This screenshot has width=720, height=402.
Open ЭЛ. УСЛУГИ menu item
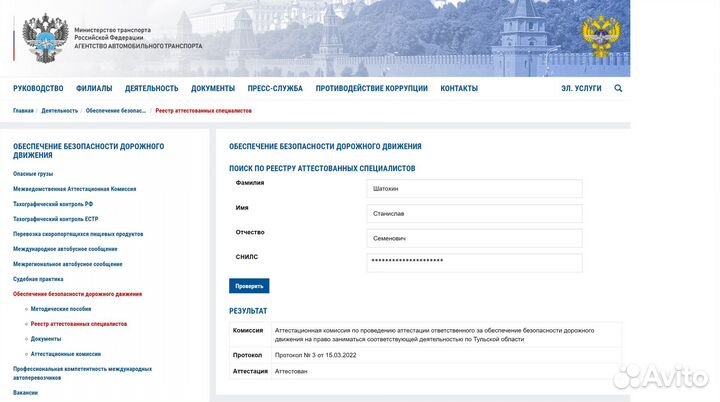point(581,88)
